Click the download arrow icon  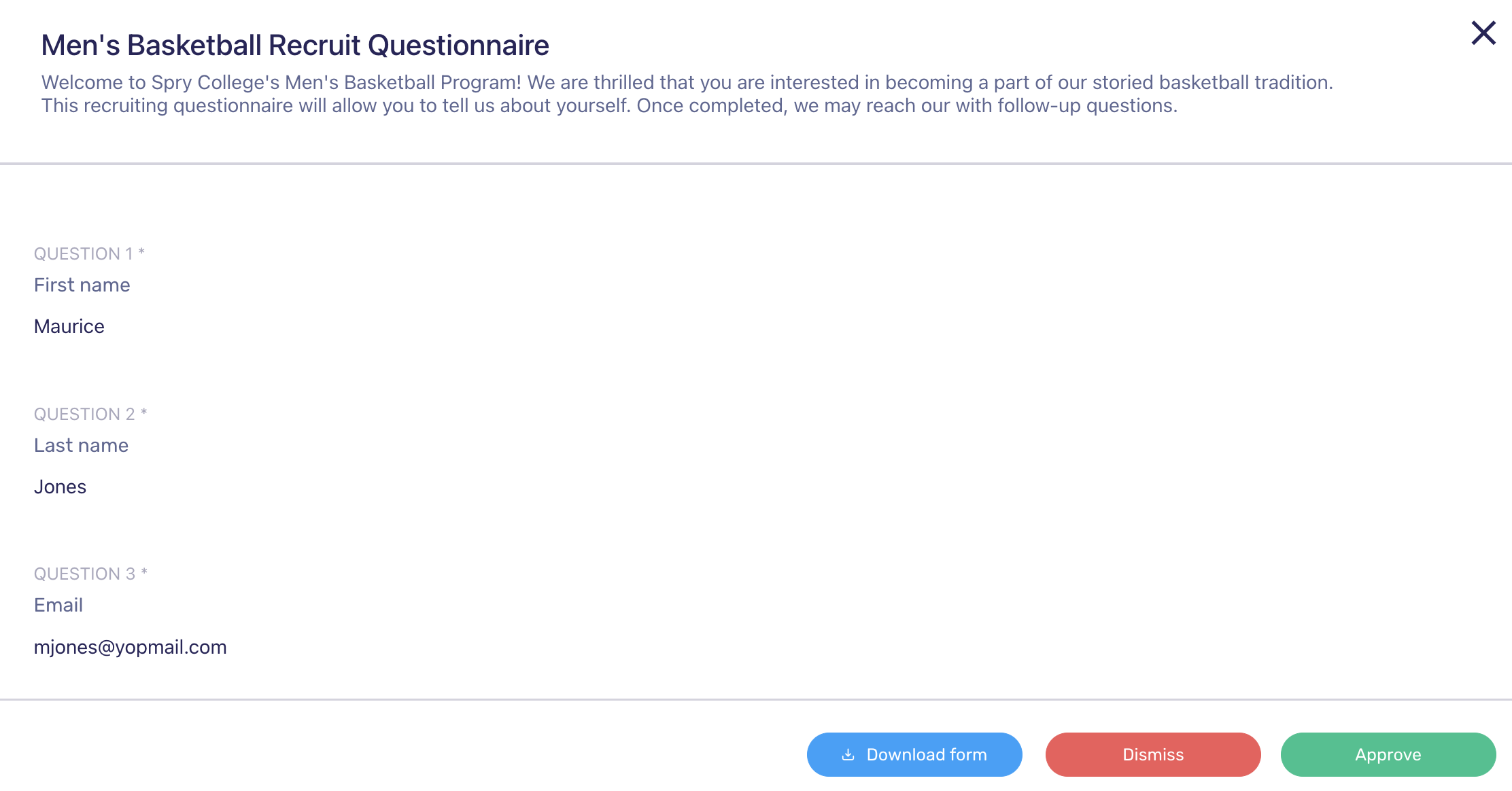coord(848,754)
